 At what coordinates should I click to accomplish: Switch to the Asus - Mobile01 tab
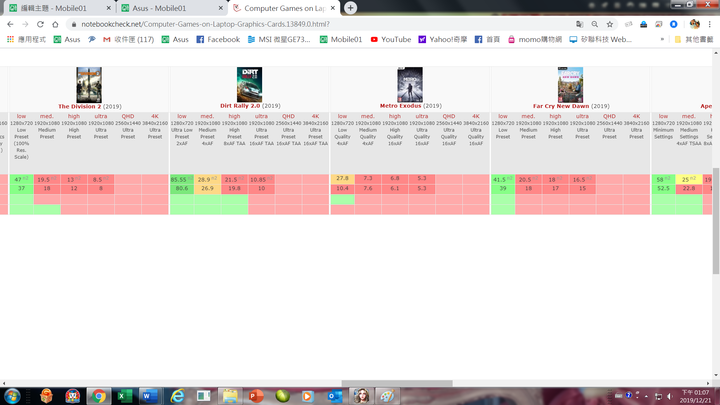coord(172,8)
